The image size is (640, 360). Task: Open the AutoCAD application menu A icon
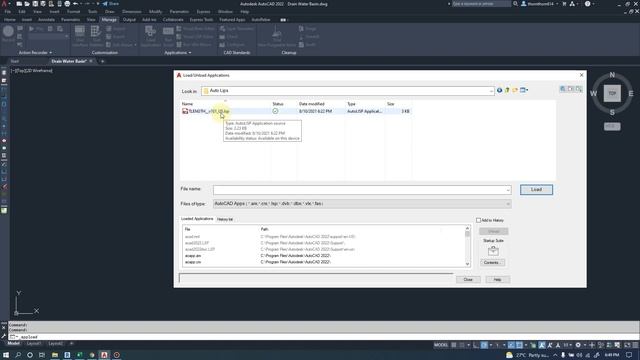click(4, 4)
